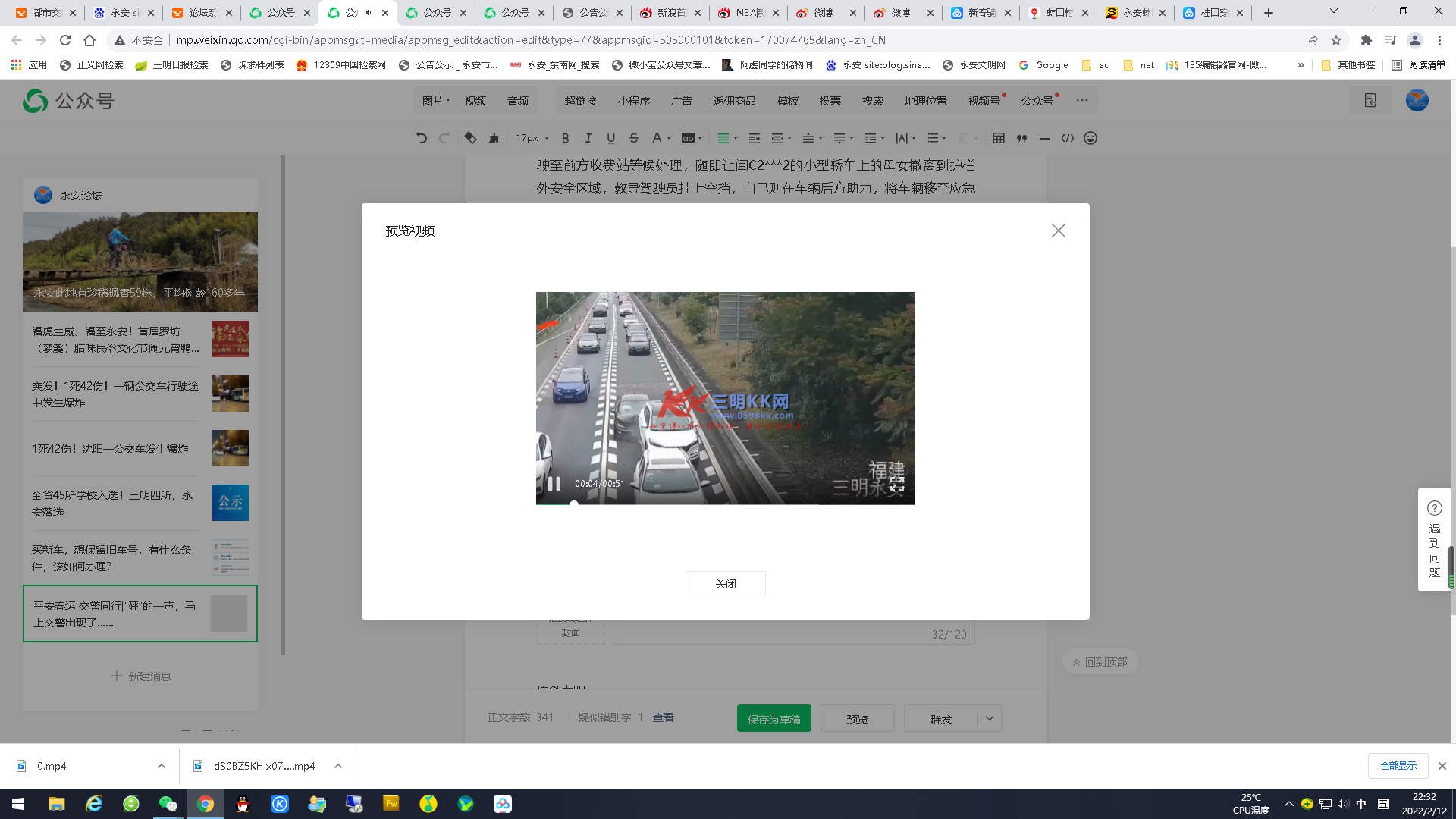Screen dimensions: 1456x819
Task: Open the 图片 insert menu
Action: [436, 100]
